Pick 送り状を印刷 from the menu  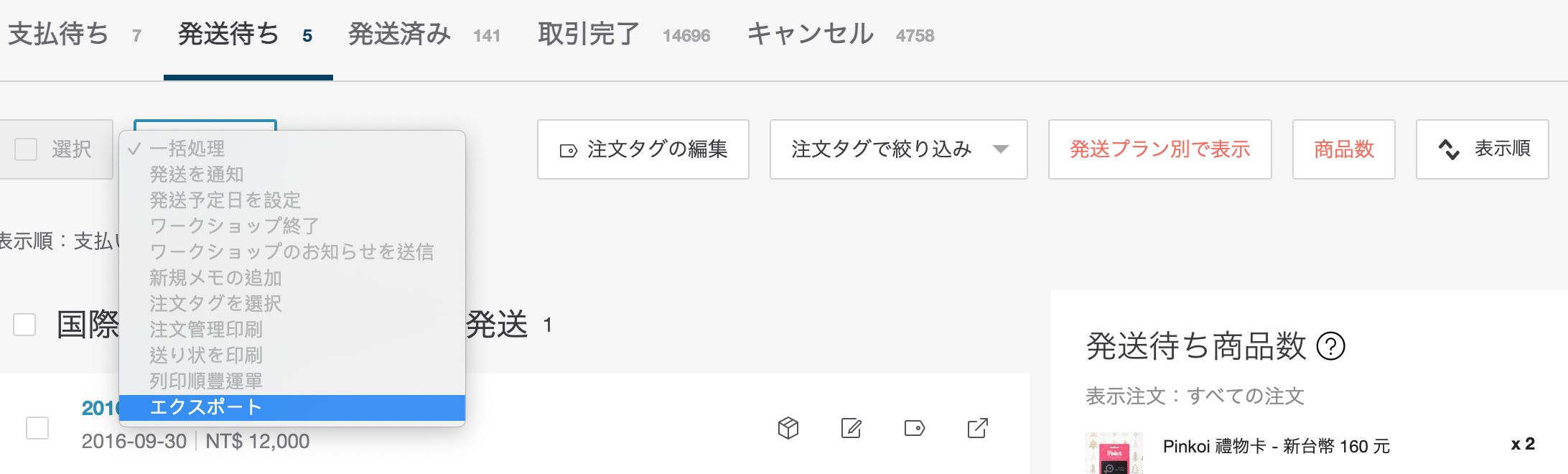click(206, 355)
